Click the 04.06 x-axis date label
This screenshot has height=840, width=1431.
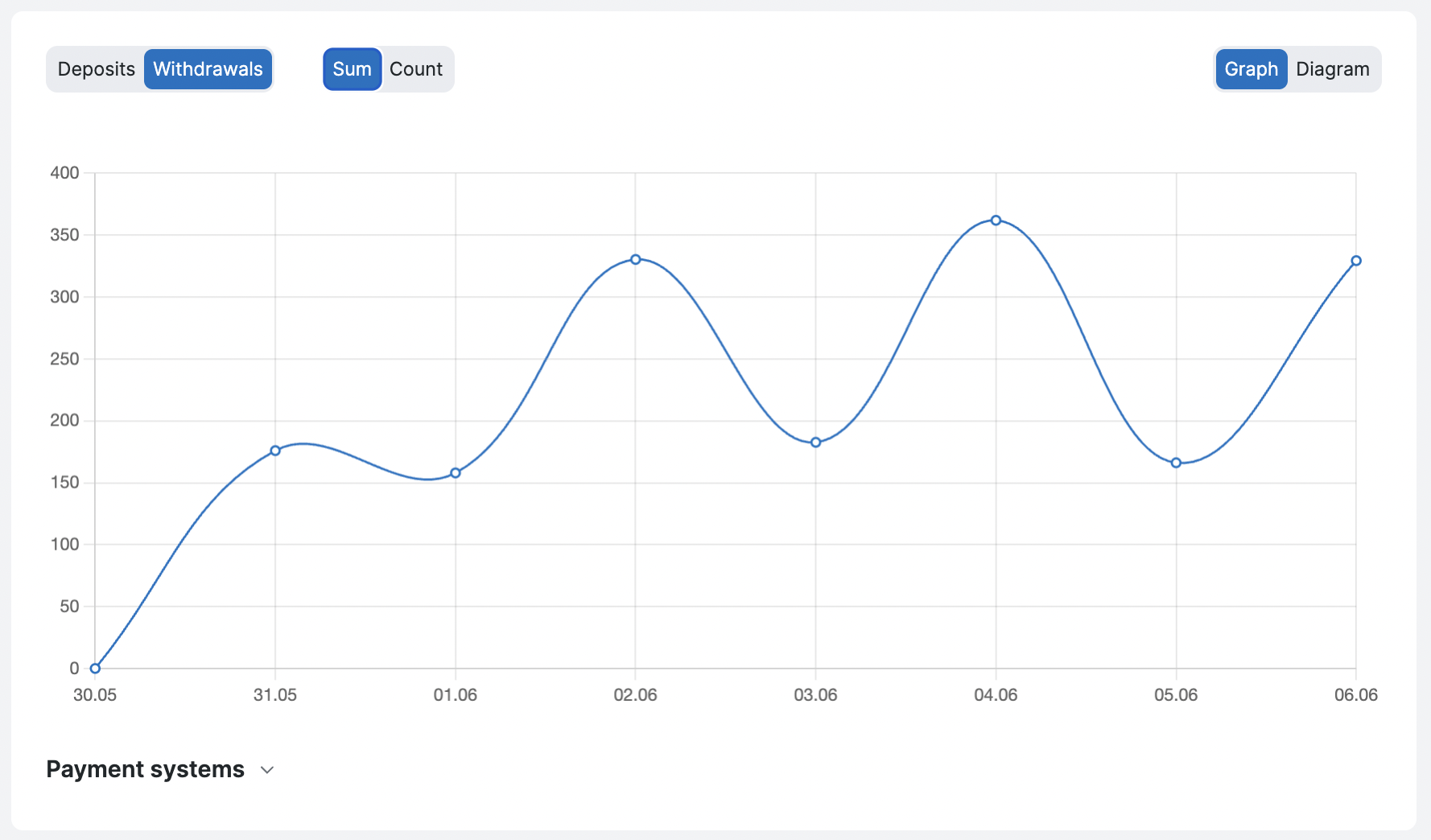click(996, 695)
